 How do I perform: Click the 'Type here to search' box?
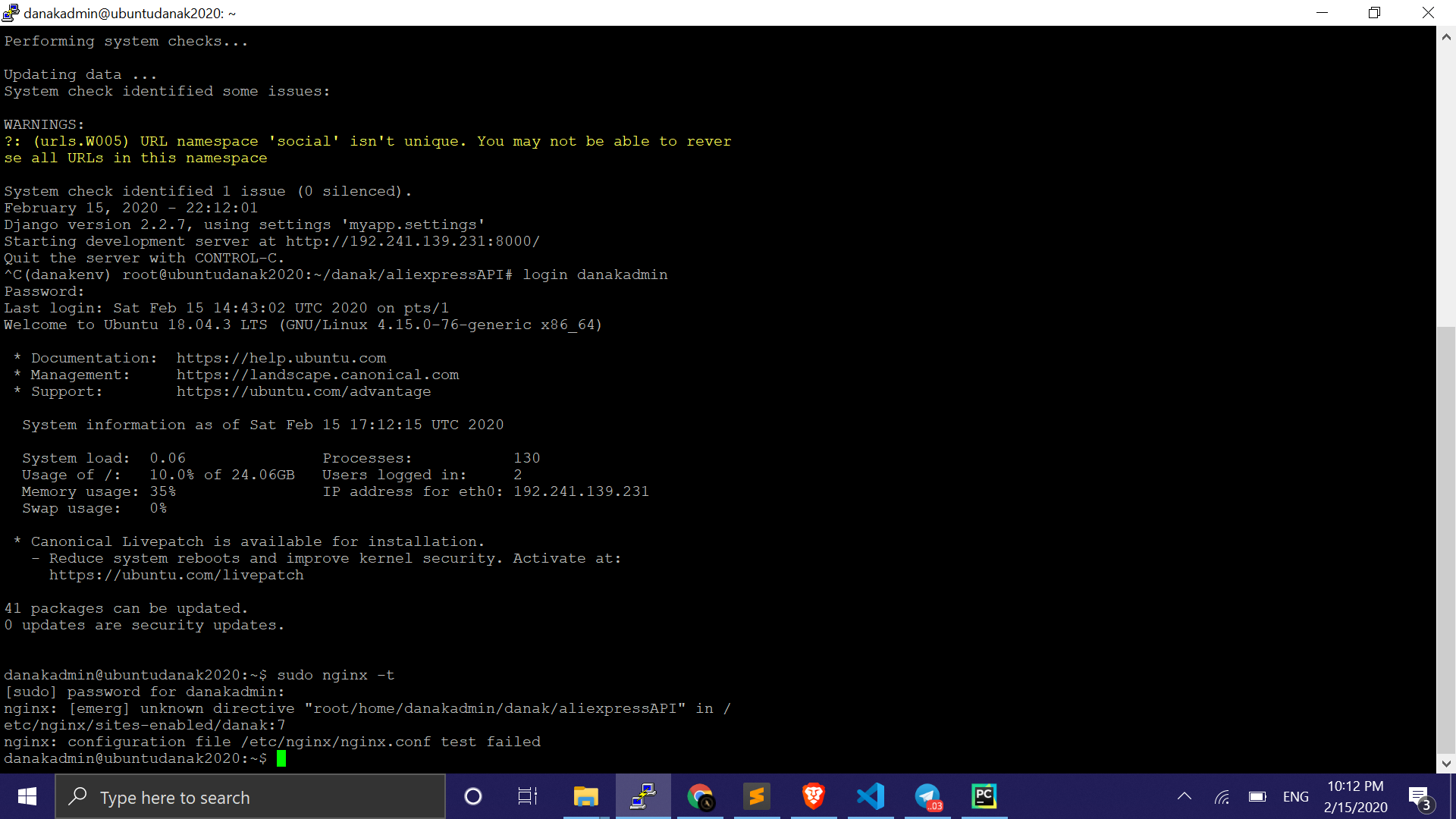click(x=250, y=797)
